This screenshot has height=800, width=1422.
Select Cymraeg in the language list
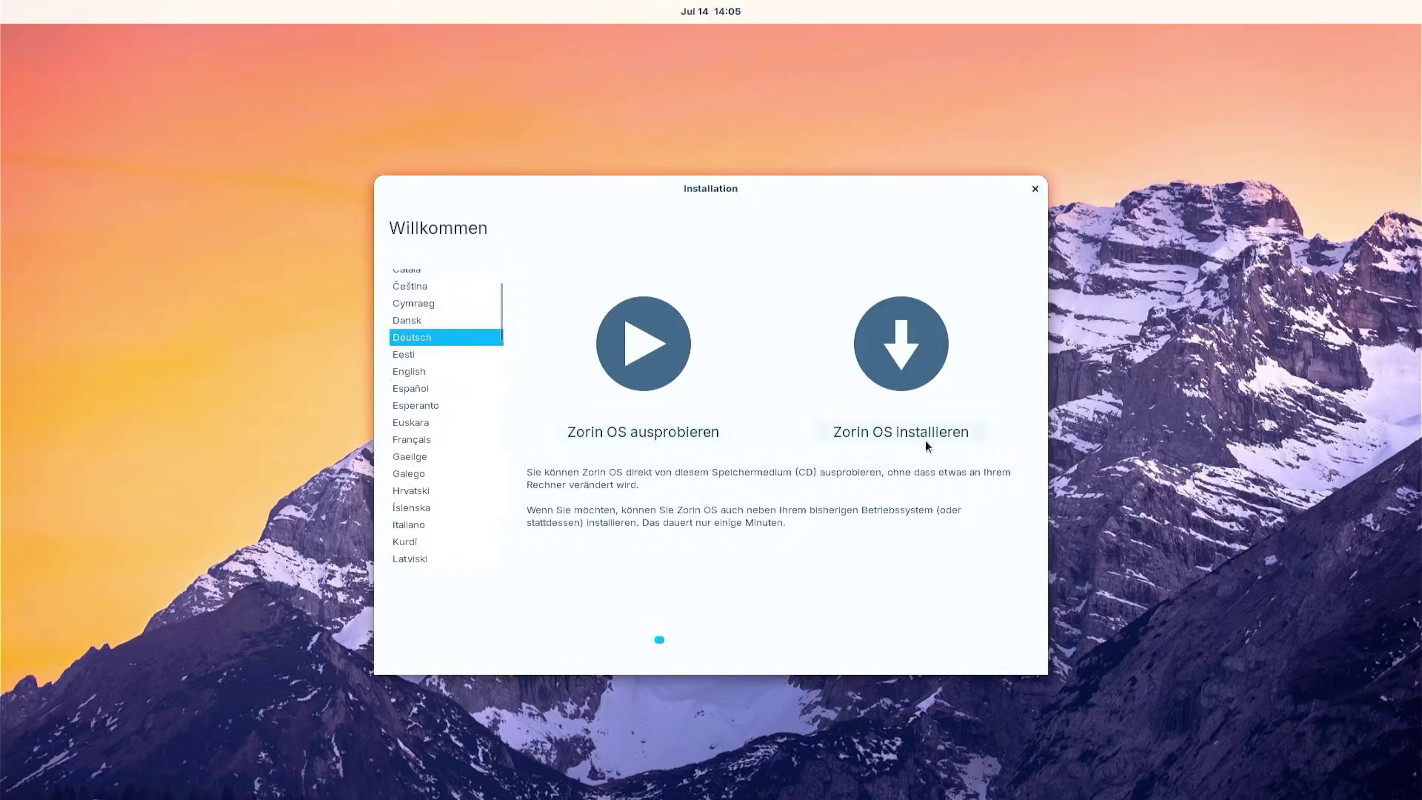445,303
